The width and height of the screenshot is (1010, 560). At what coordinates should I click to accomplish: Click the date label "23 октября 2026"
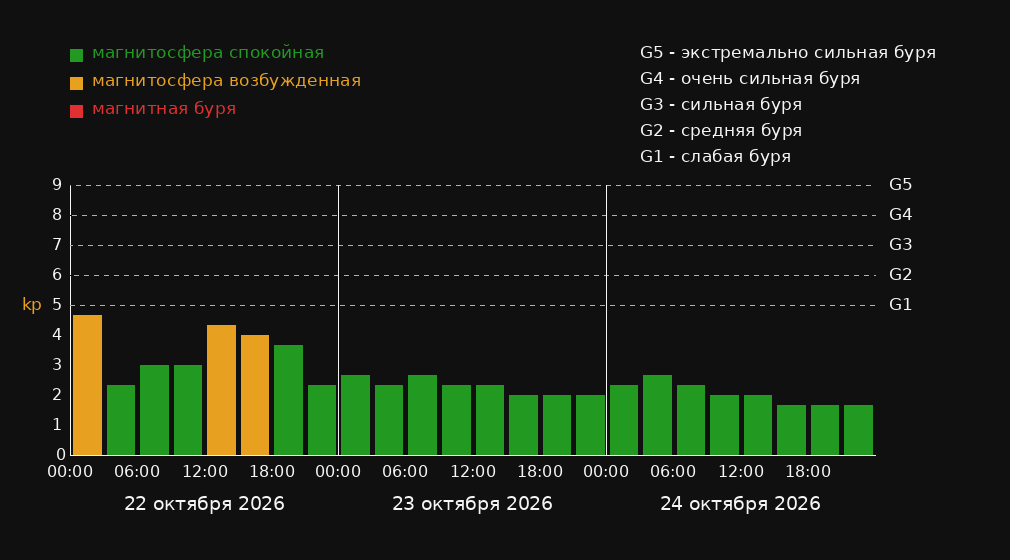(472, 504)
